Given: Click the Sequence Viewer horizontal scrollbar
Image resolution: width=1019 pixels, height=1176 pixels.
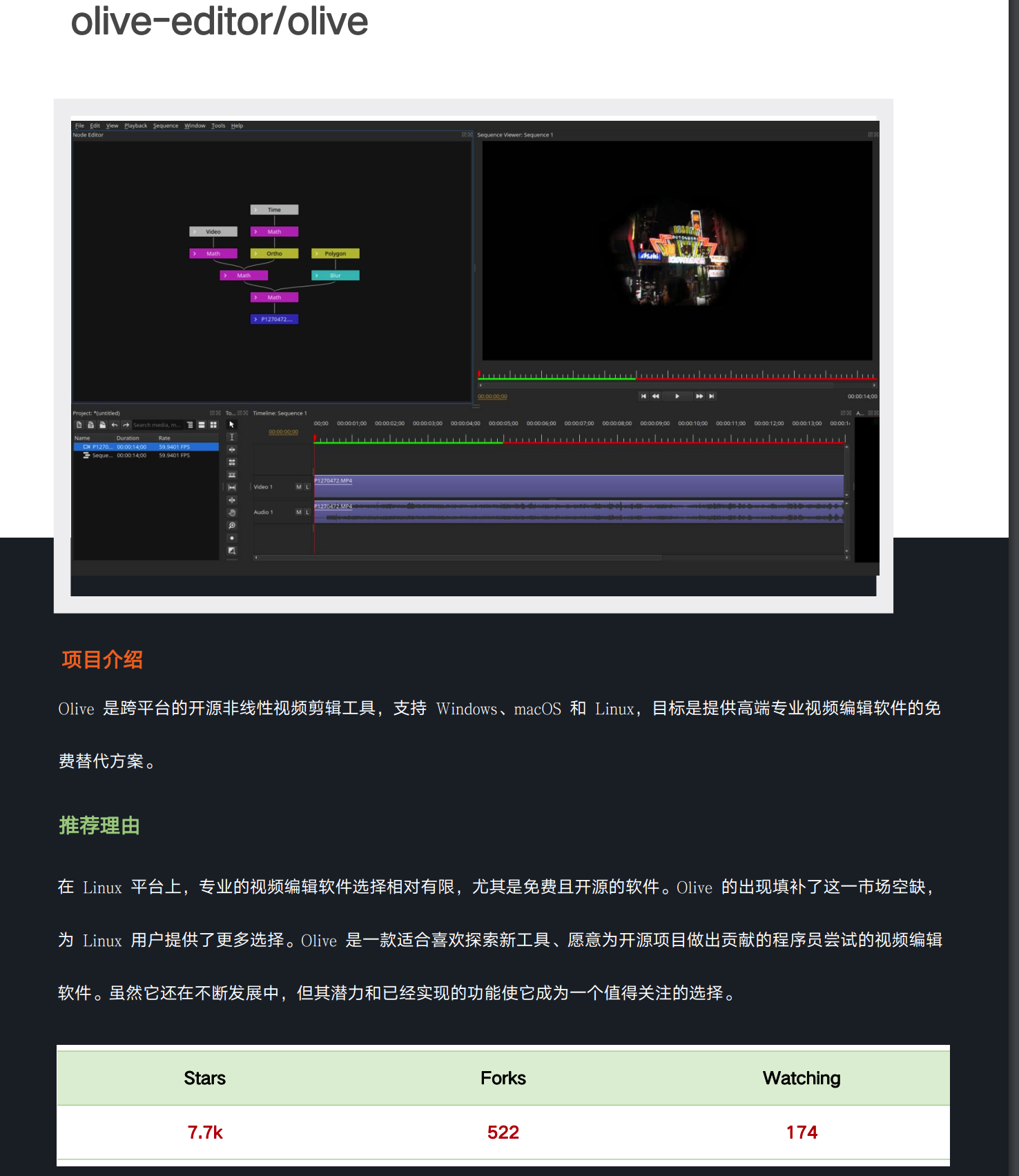Looking at the screenshot, I should tap(677, 385).
